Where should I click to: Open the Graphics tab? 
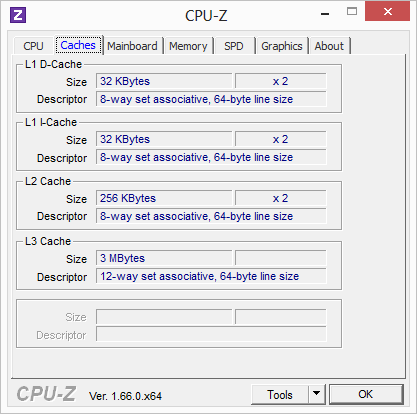(x=282, y=46)
